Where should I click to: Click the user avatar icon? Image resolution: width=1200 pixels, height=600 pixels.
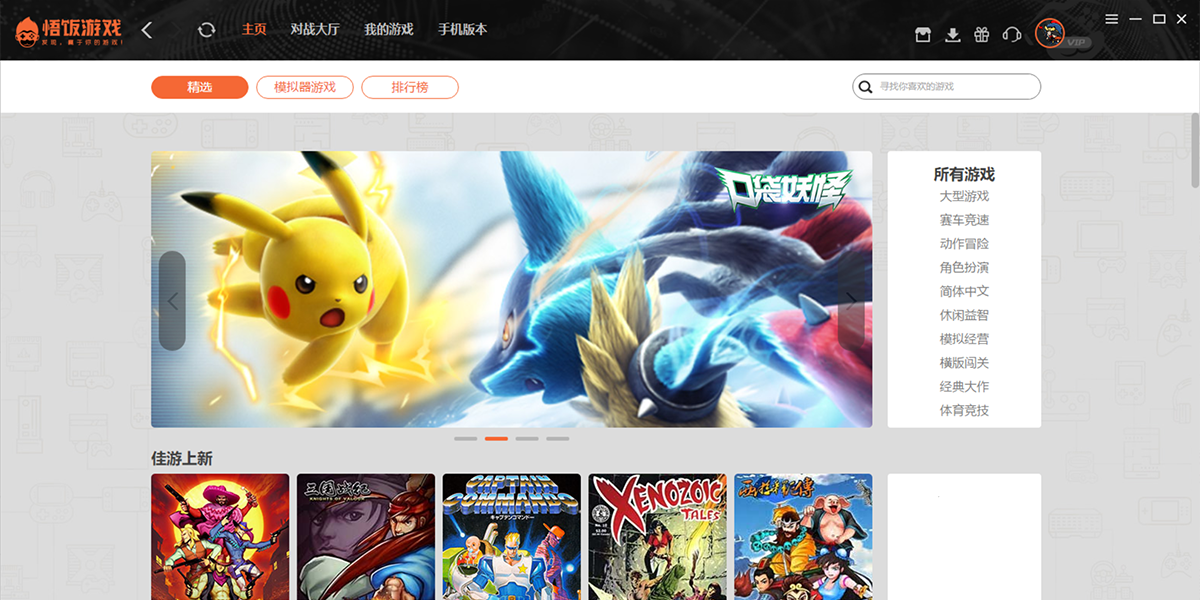click(1050, 34)
